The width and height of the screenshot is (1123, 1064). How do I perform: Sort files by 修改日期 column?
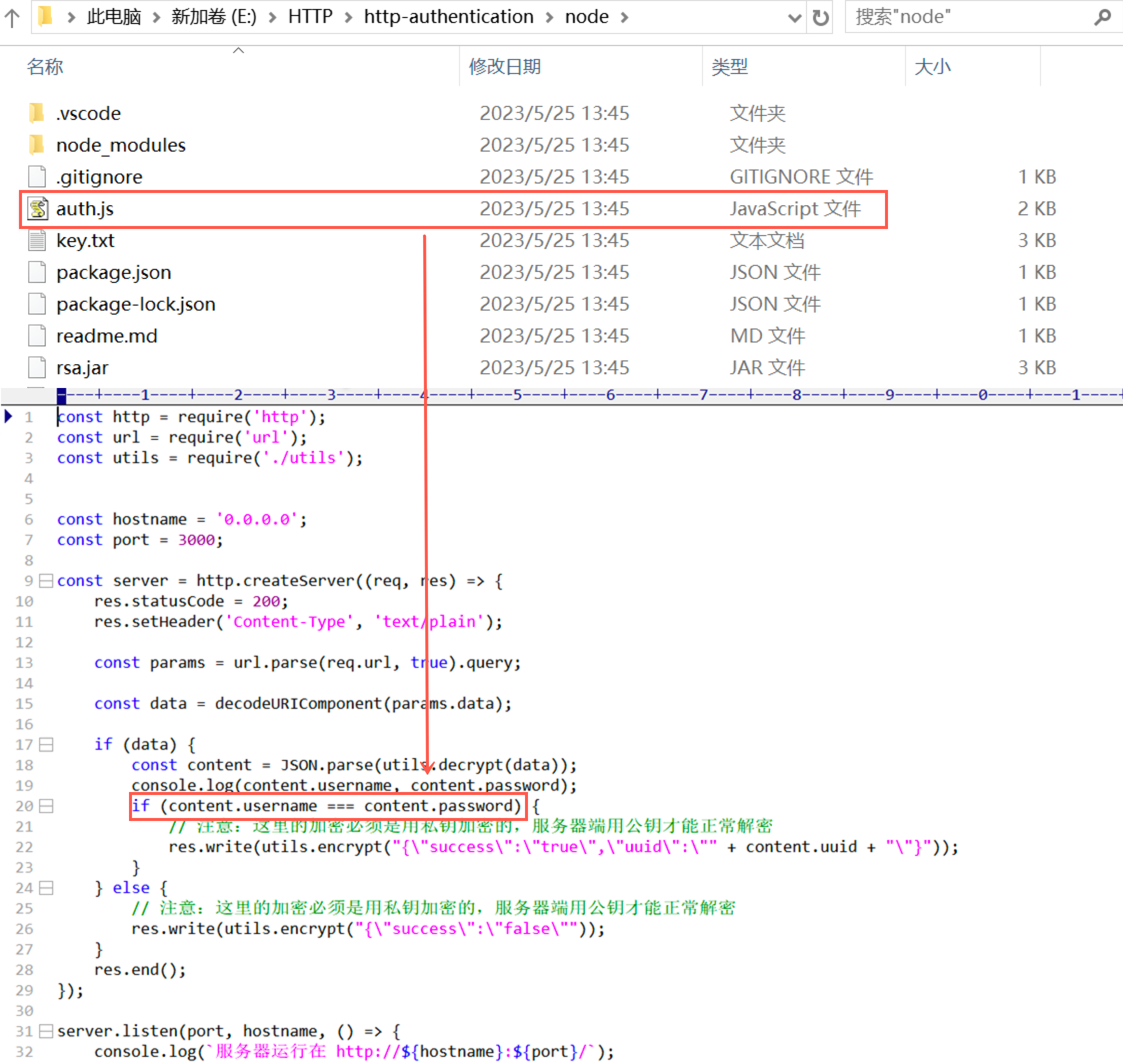(504, 67)
